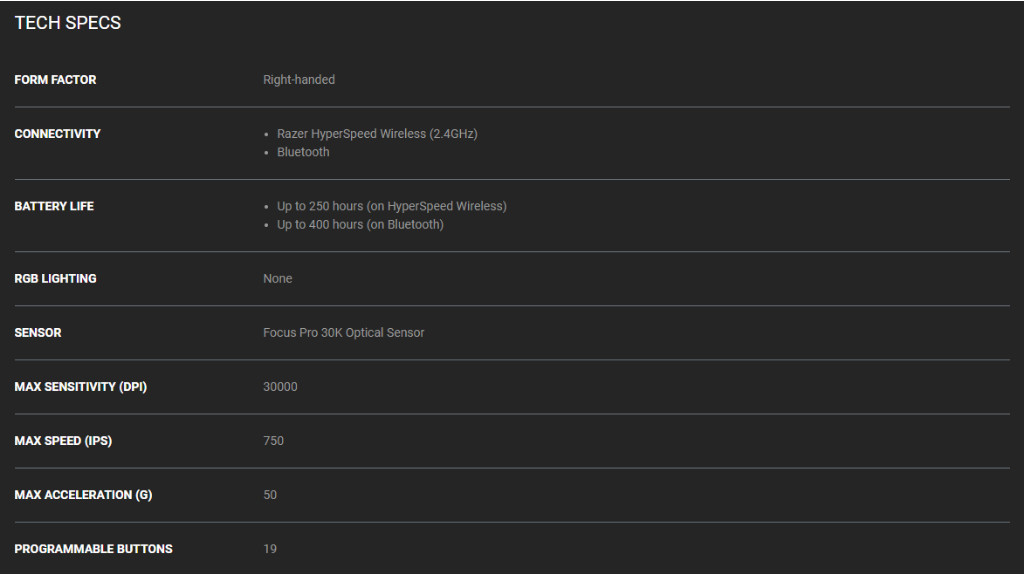
Task: Click the MAX SPEED (IPS) label
Action: point(63,441)
